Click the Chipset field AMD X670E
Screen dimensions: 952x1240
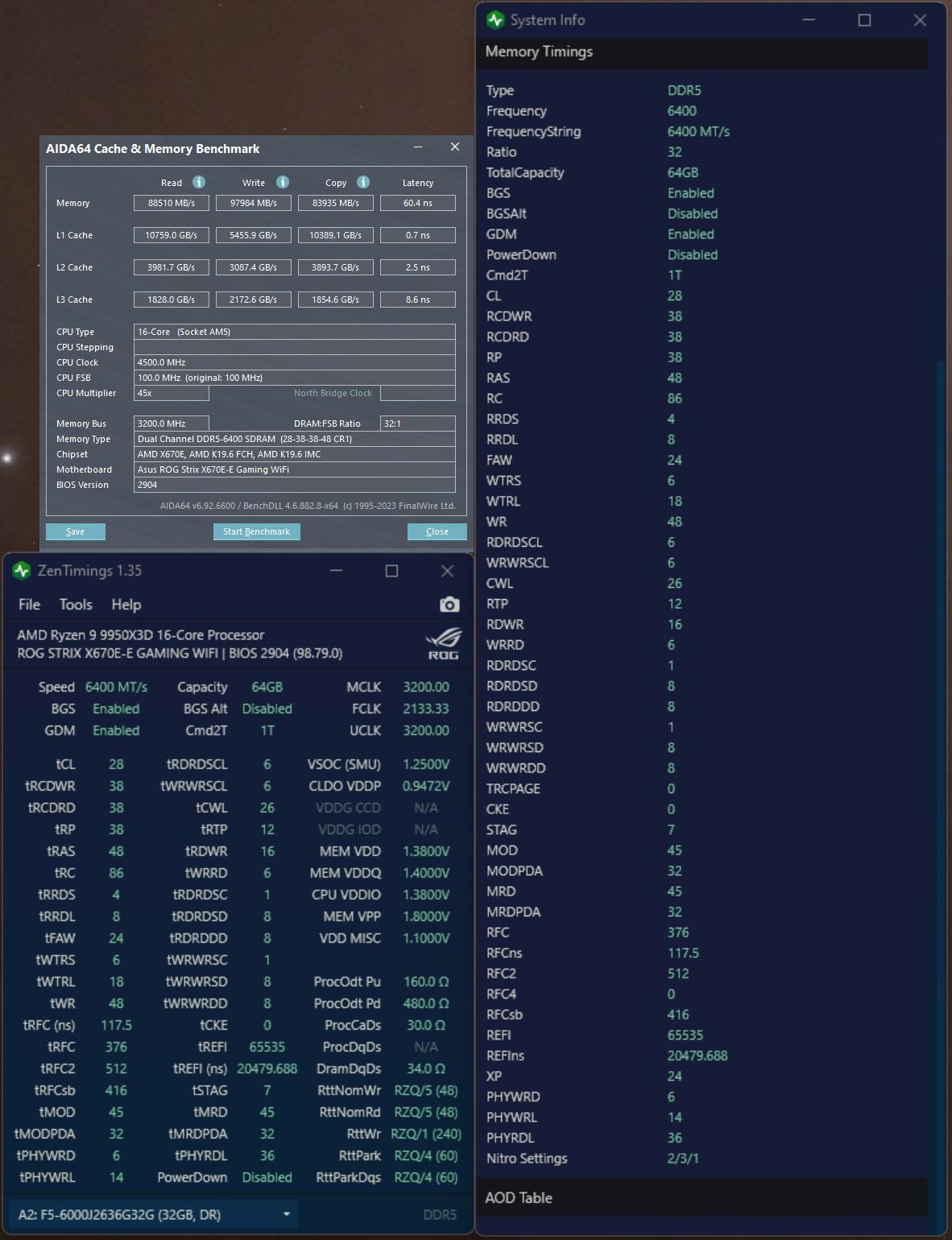click(295, 454)
